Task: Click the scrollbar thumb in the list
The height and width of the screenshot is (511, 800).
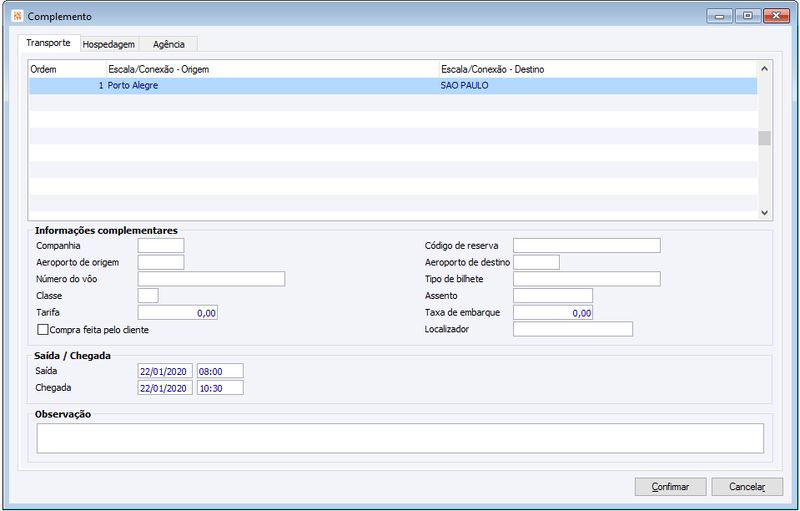Action: coord(764,138)
